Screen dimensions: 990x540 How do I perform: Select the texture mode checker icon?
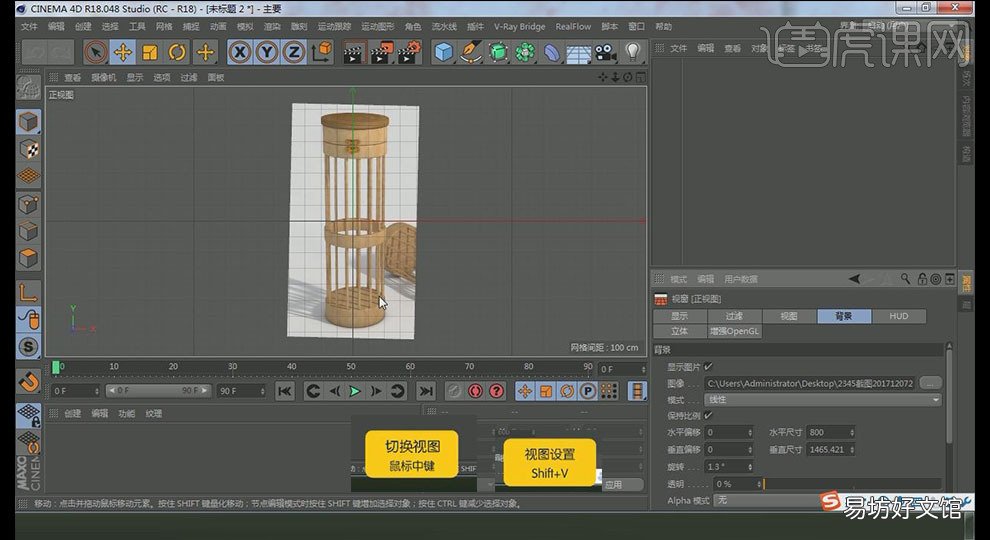point(28,149)
